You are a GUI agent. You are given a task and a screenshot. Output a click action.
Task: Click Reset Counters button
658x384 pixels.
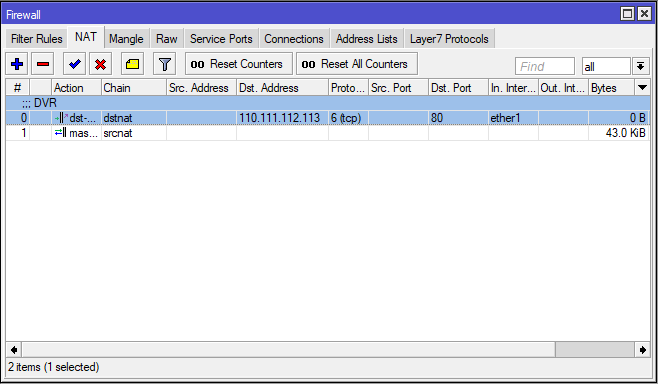click(x=239, y=64)
